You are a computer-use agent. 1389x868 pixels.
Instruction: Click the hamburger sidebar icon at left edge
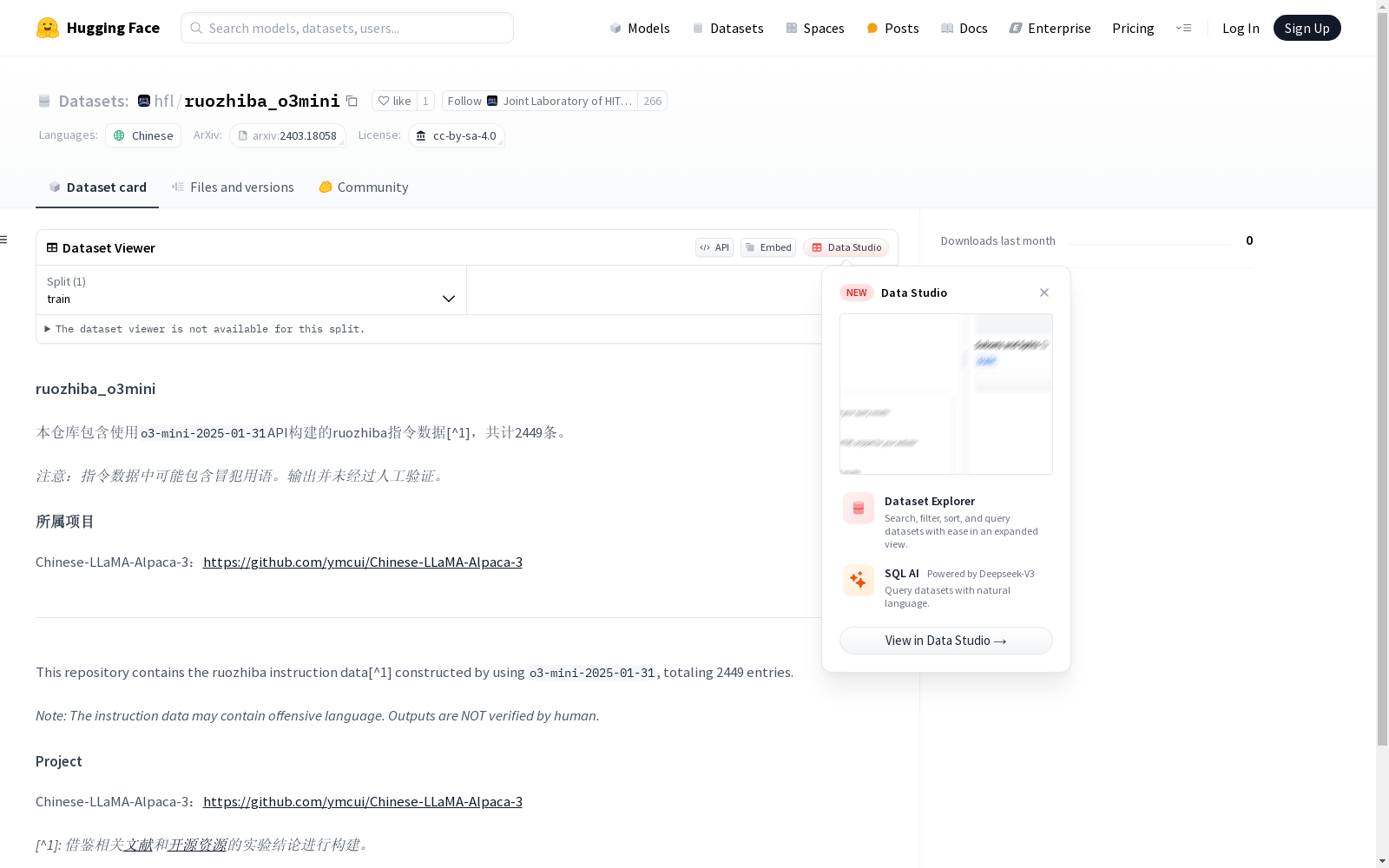pos(3,240)
